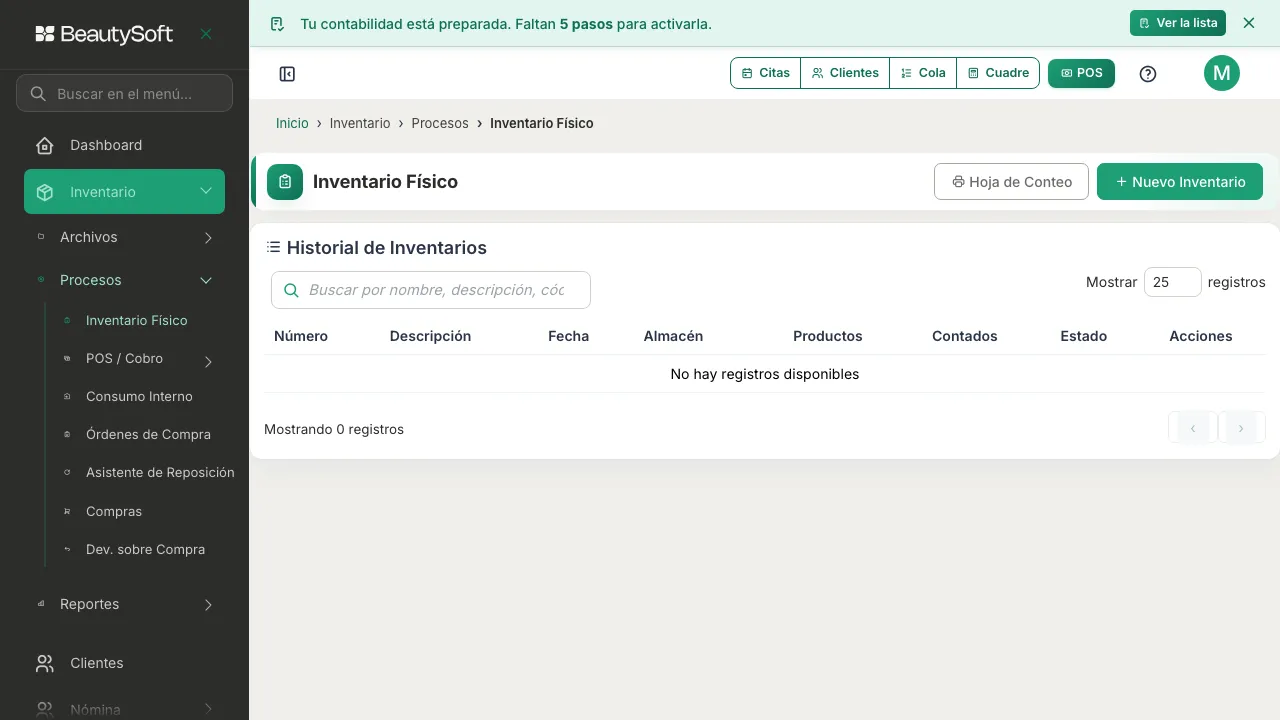Open the Citas quick tab
The image size is (1280, 720).
coord(766,73)
